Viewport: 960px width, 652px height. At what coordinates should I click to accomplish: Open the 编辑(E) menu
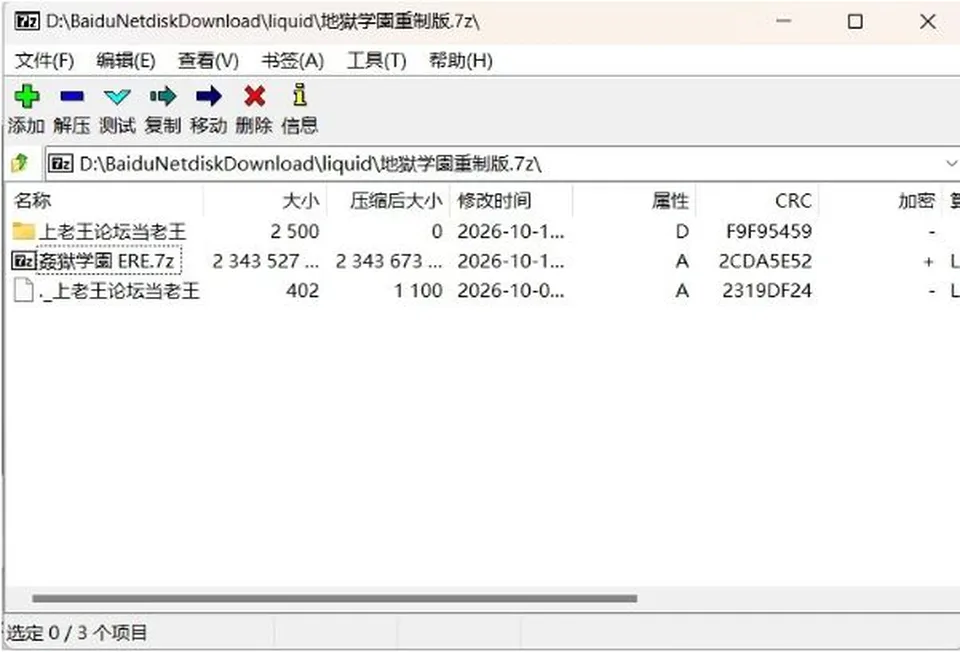point(126,61)
